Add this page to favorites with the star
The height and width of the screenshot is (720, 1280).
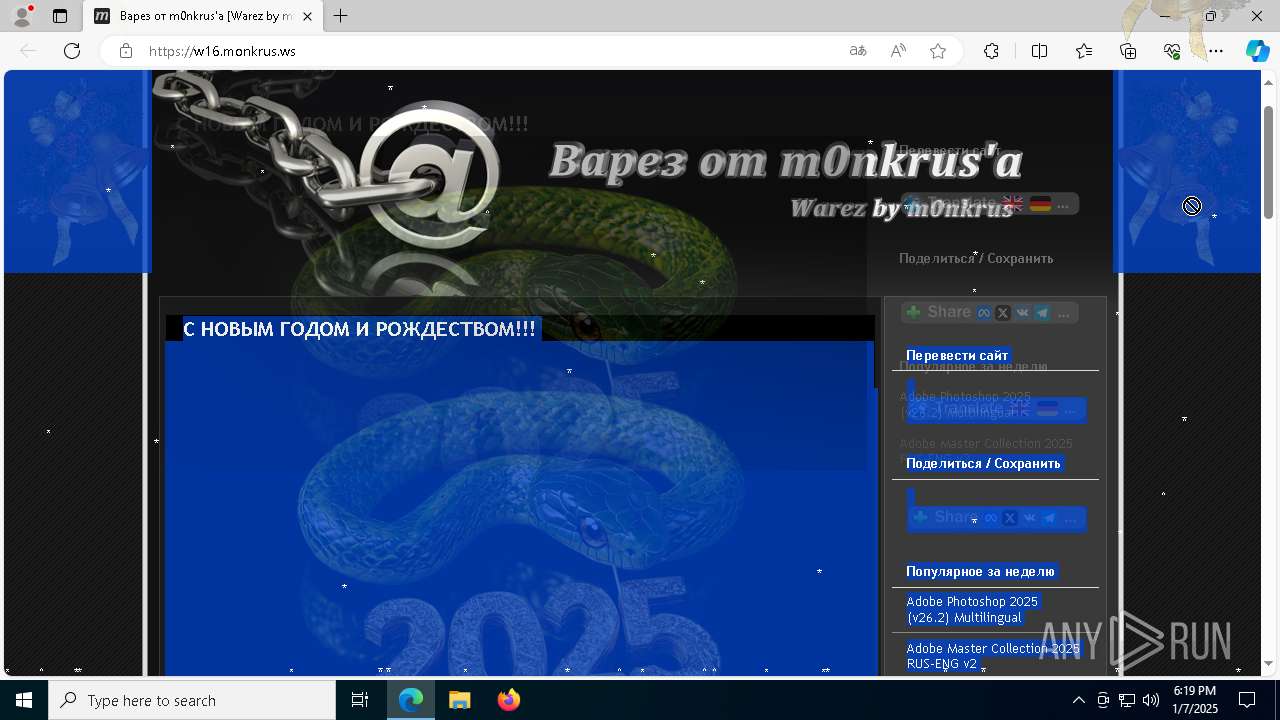[938, 51]
